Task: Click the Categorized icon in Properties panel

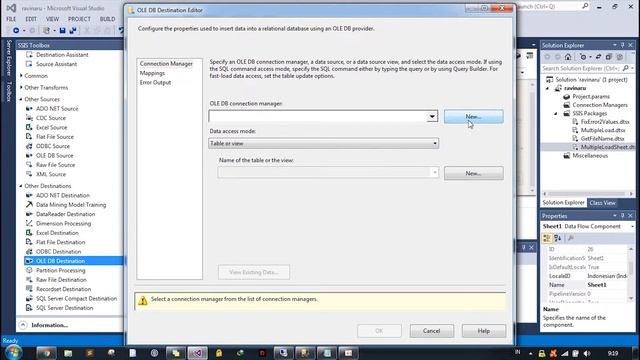Action: 547,238
